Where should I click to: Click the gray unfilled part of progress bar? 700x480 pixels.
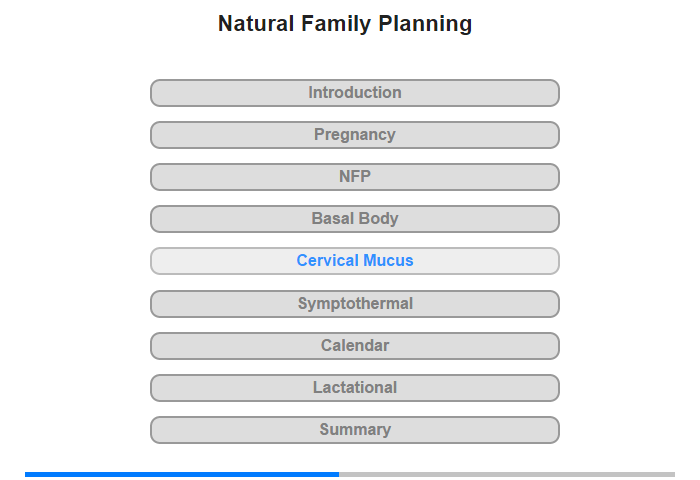(x=507, y=474)
